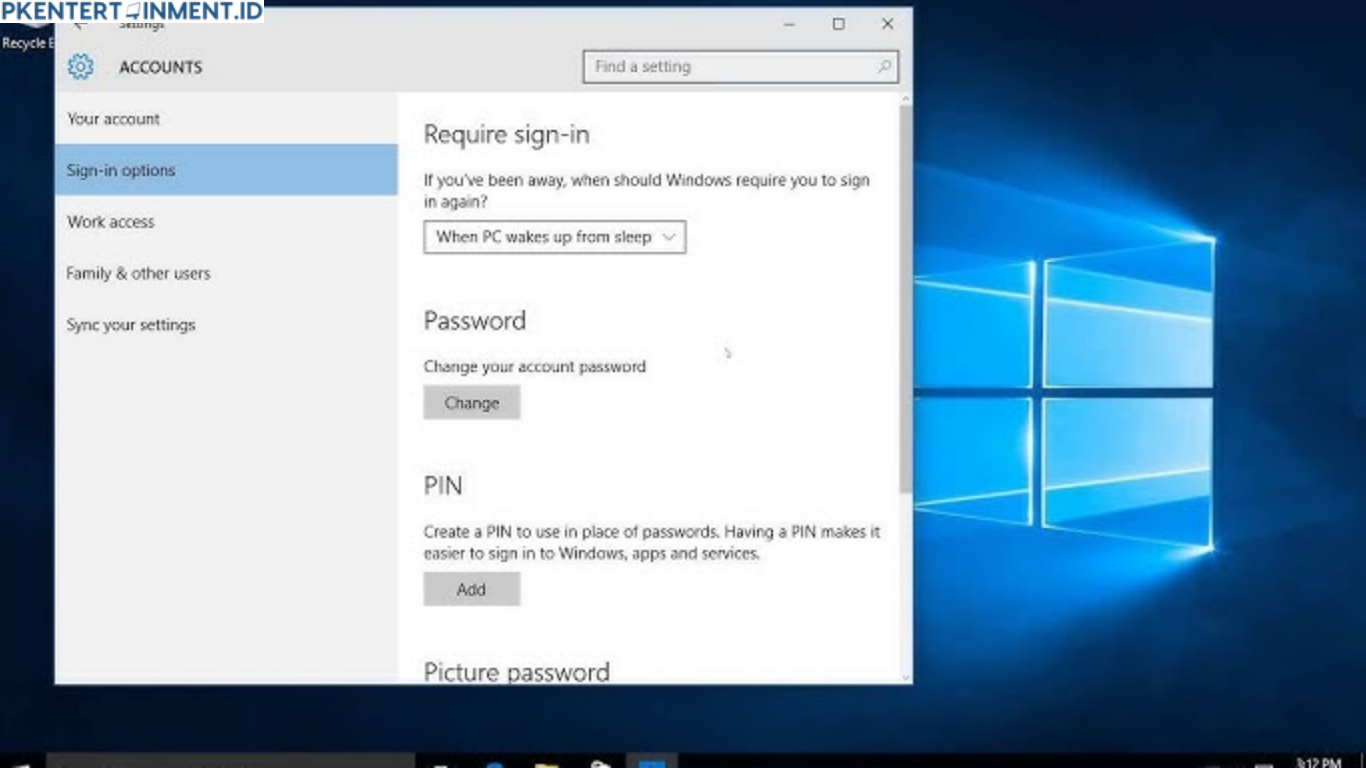This screenshot has height=768, width=1366.
Task: Maximize the Settings window
Action: 839,24
